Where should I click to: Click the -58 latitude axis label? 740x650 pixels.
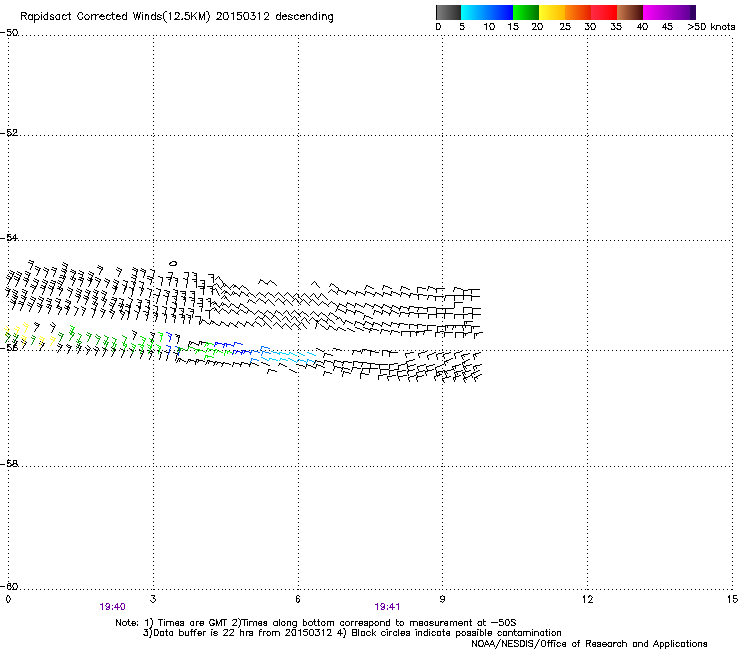coord(9,464)
